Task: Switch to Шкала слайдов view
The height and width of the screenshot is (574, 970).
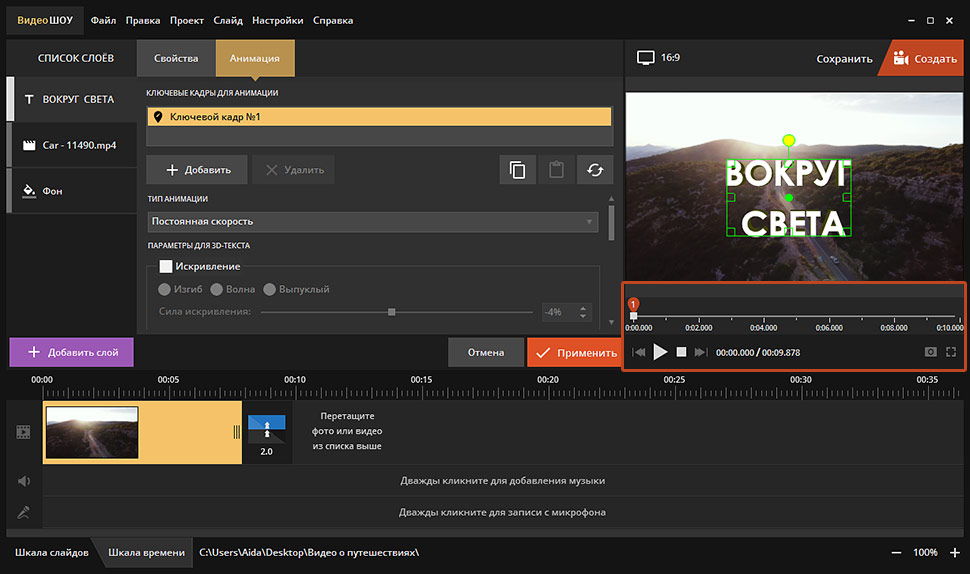Action: tap(52, 552)
